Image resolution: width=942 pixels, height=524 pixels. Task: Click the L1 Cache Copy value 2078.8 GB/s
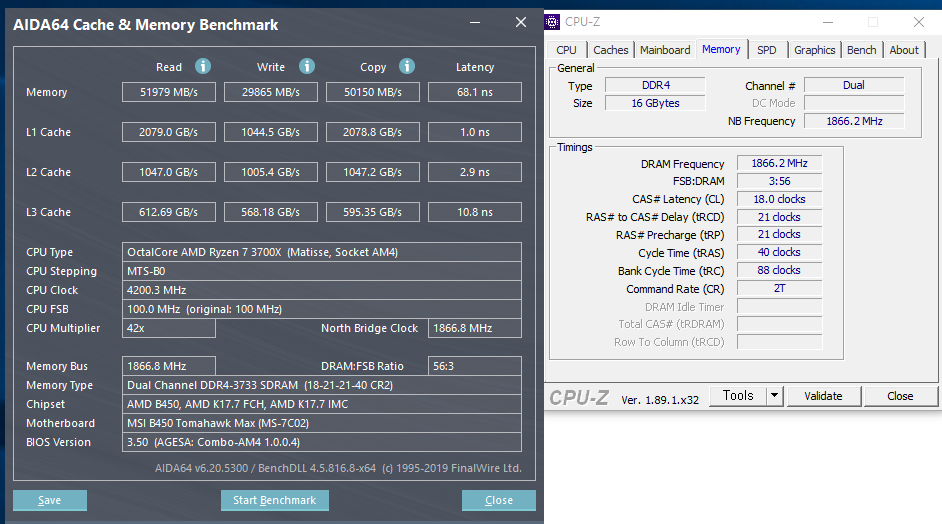[x=373, y=132]
